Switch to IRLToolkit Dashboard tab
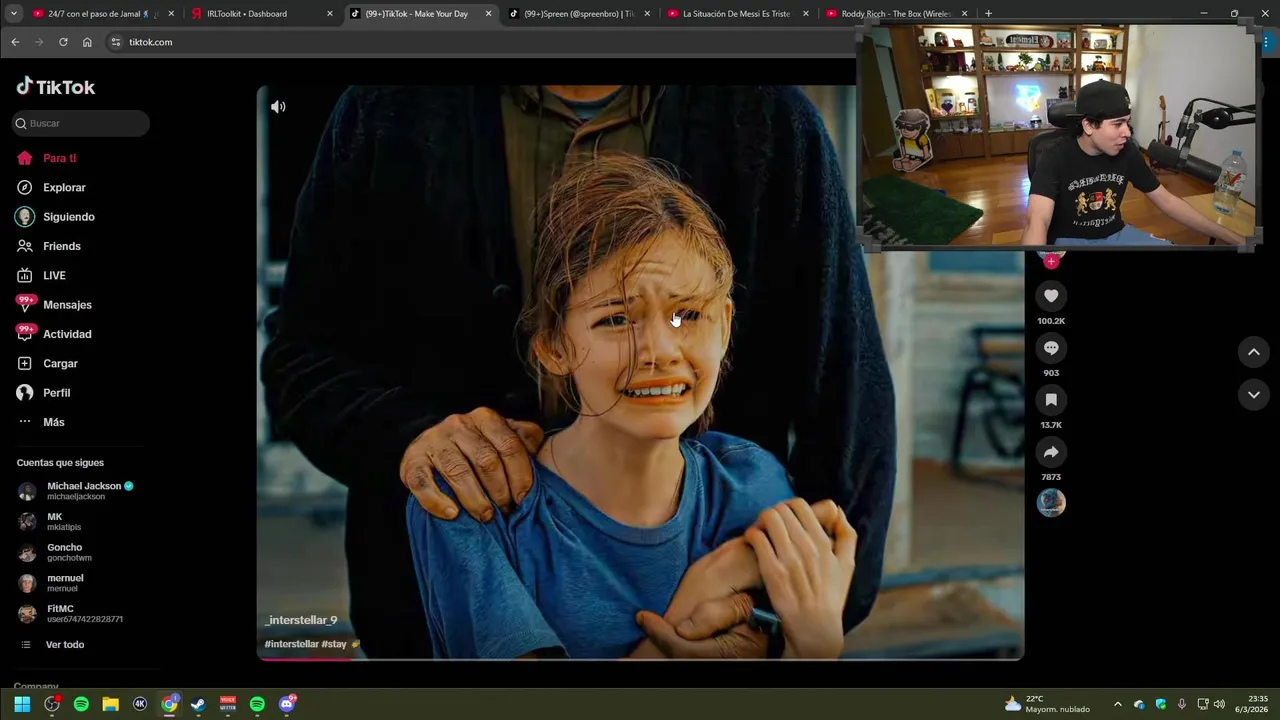1280x720 pixels. pyautogui.click(x=262, y=14)
